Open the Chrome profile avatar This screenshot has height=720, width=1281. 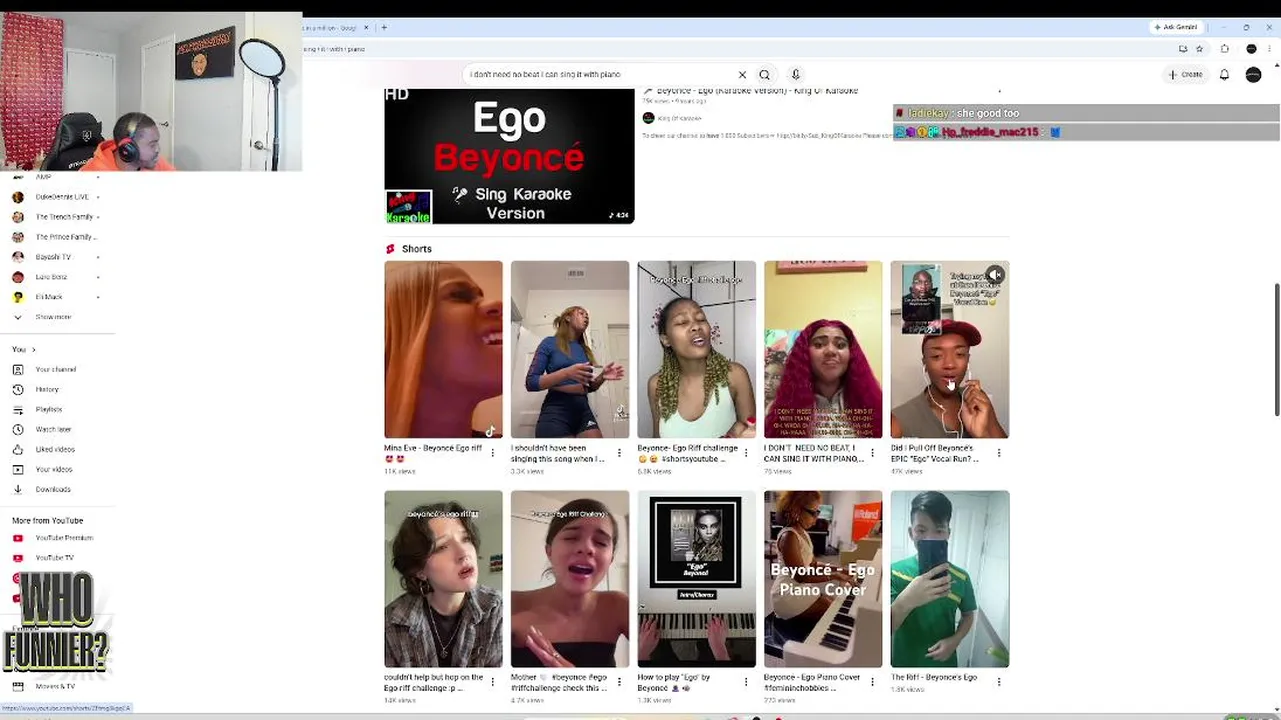pyautogui.click(x=1251, y=48)
